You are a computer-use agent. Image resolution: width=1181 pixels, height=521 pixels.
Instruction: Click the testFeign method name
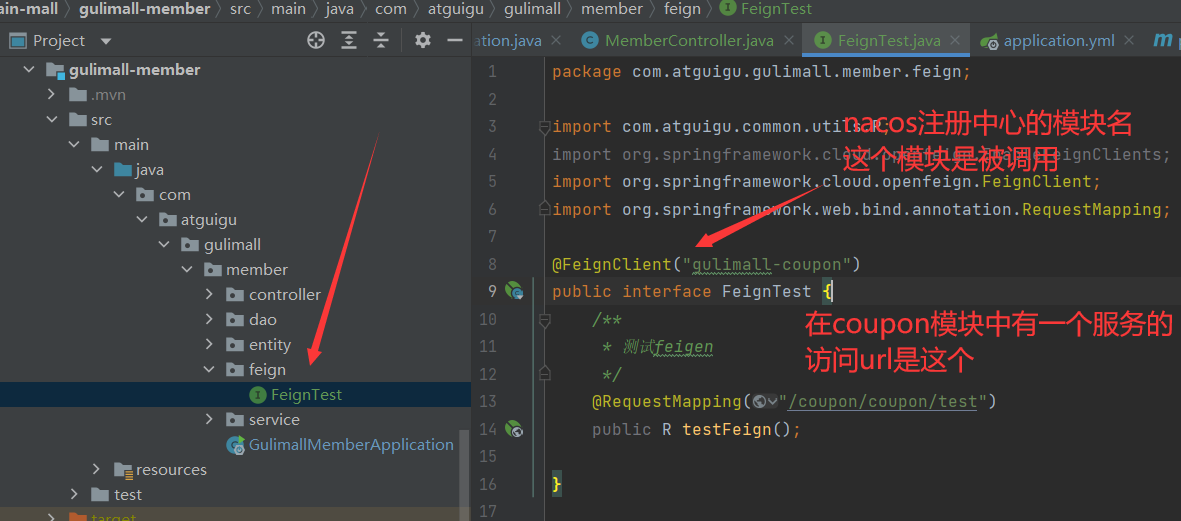click(727, 429)
